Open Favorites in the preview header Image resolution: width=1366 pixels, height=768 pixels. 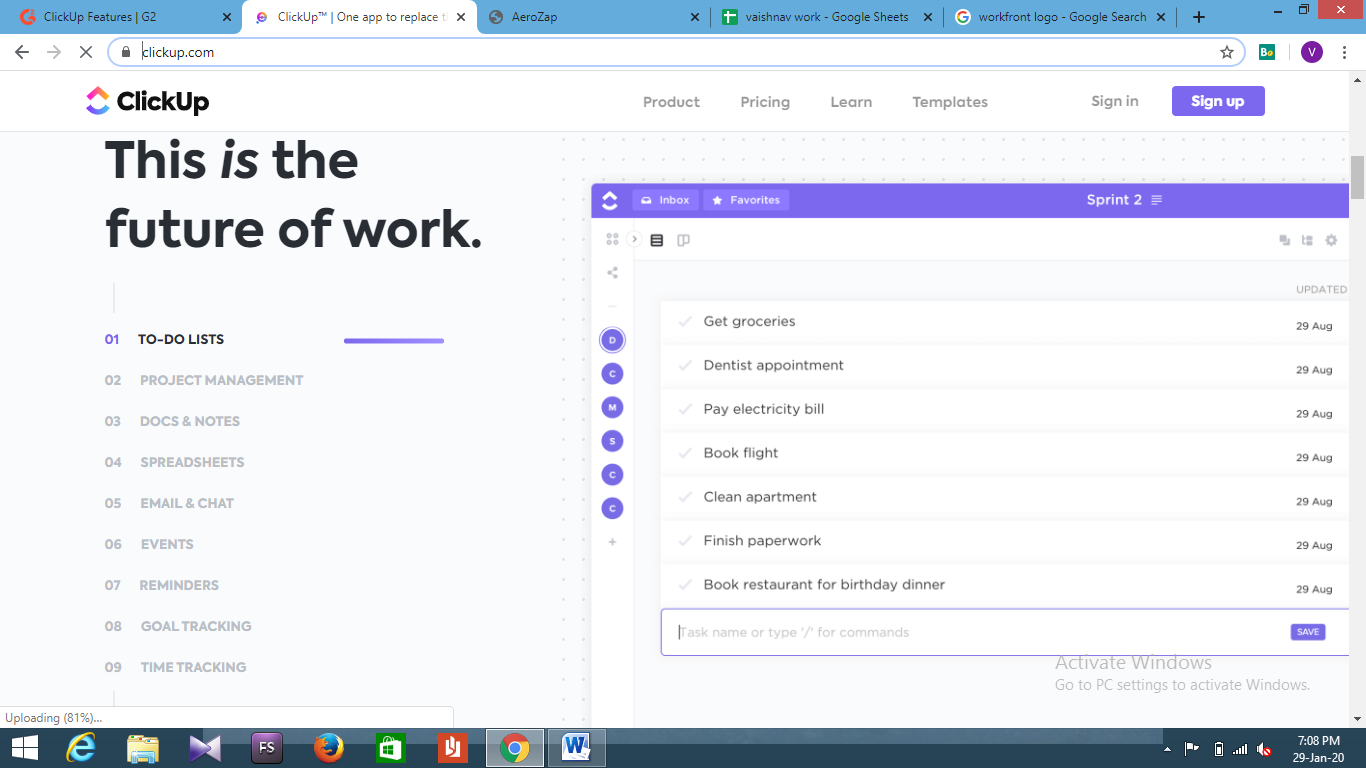point(746,200)
